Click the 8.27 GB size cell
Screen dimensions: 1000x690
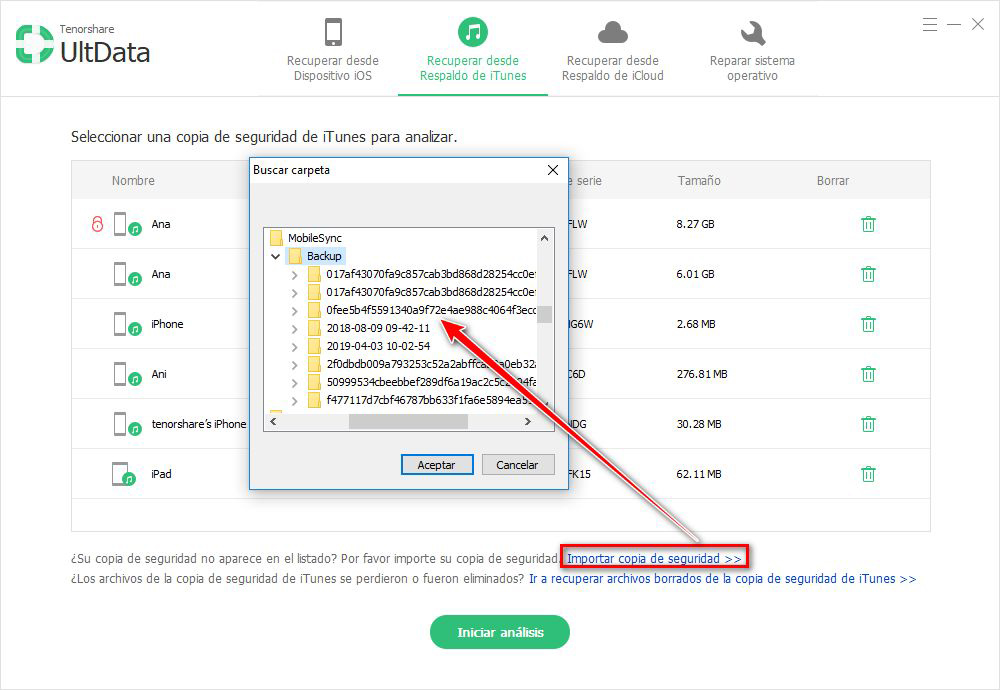[x=695, y=224]
